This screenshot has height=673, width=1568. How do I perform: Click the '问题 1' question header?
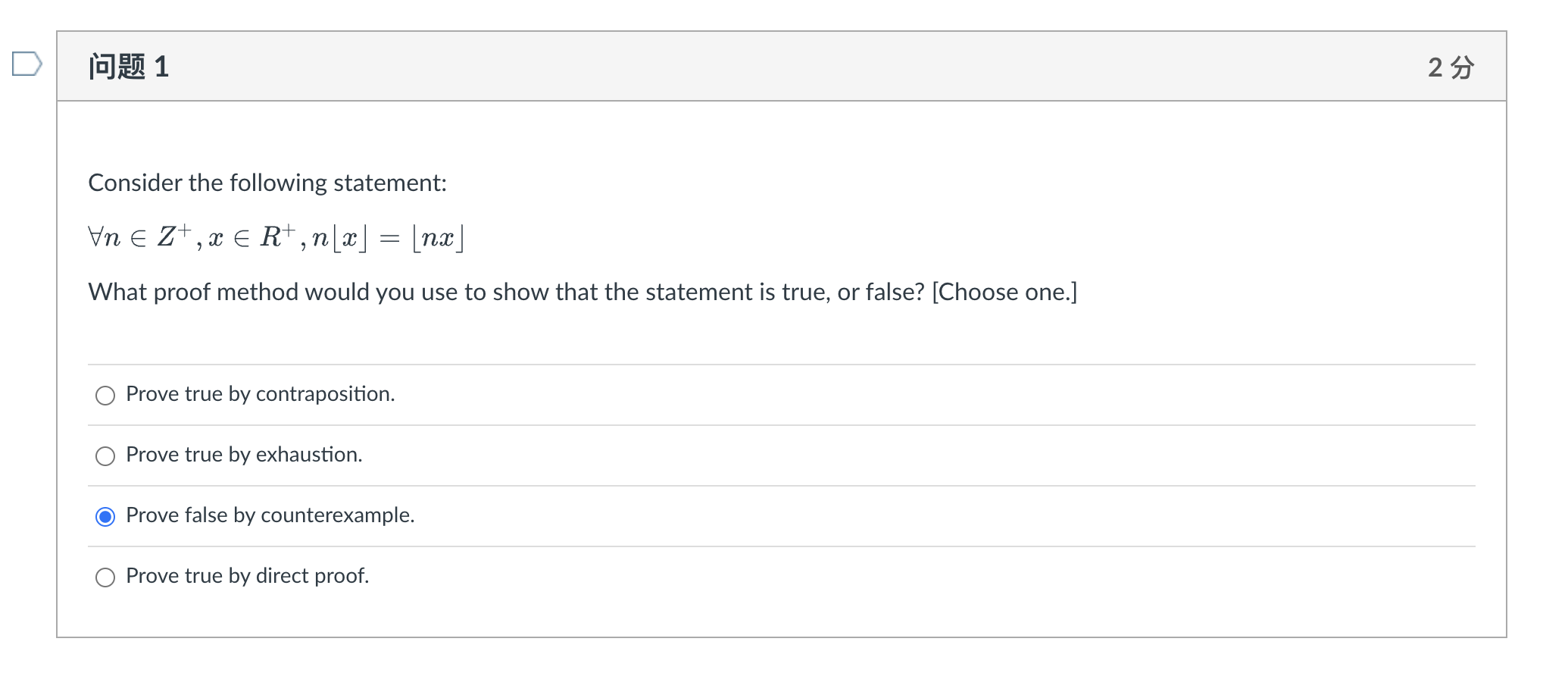click(x=130, y=67)
